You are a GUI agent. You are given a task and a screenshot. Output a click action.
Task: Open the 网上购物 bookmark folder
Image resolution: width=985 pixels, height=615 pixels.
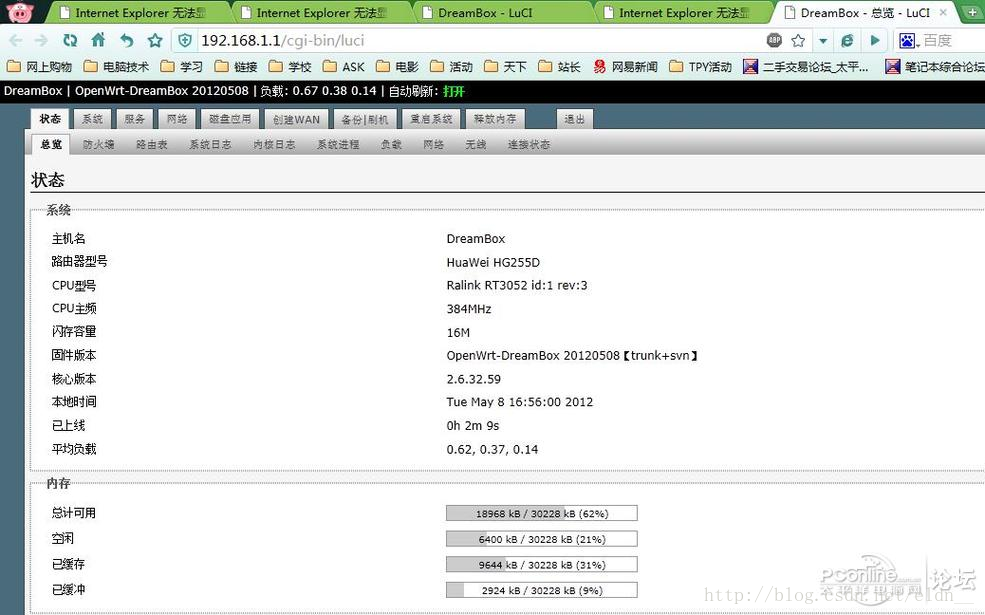39,67
